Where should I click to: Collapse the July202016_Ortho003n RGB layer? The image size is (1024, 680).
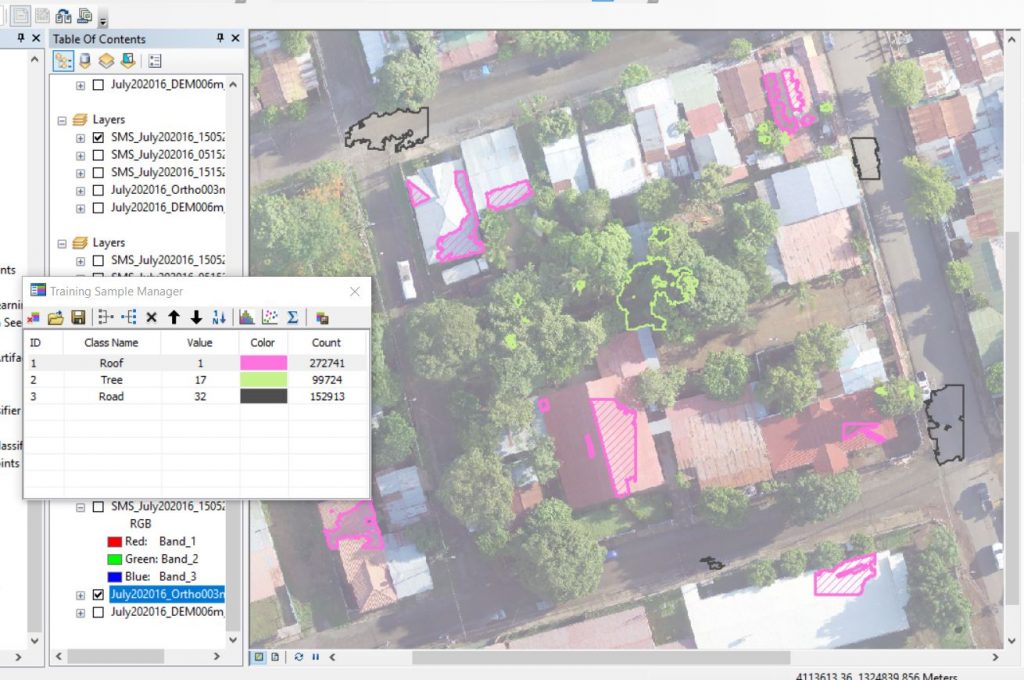click(x=80, y=506)
